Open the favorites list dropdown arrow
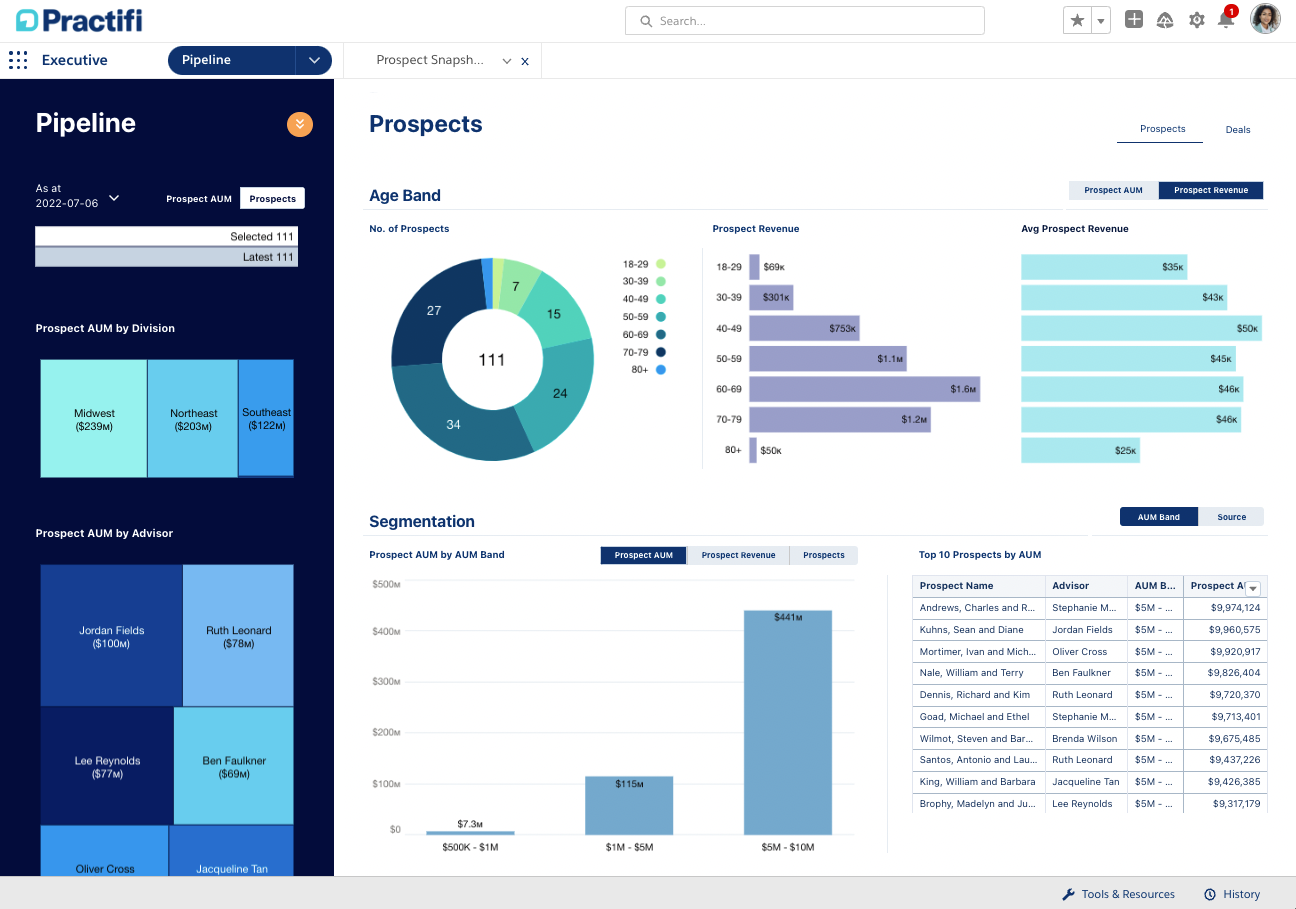 point(1101,21)
